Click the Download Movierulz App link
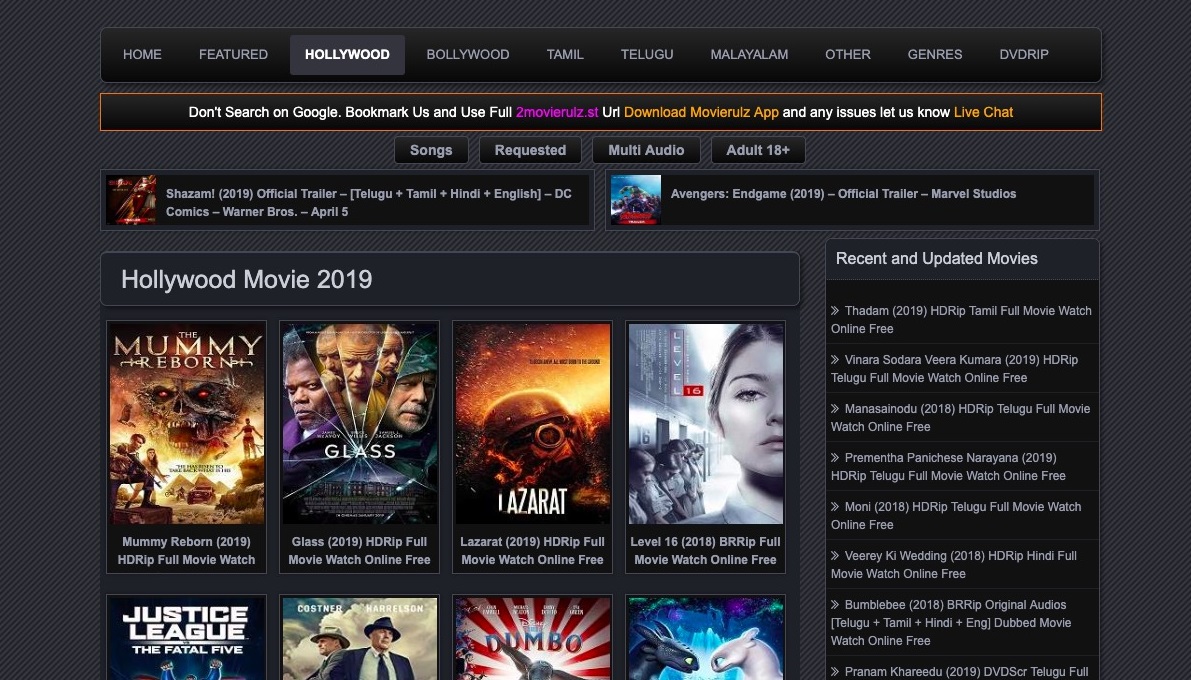 [701, 112]
